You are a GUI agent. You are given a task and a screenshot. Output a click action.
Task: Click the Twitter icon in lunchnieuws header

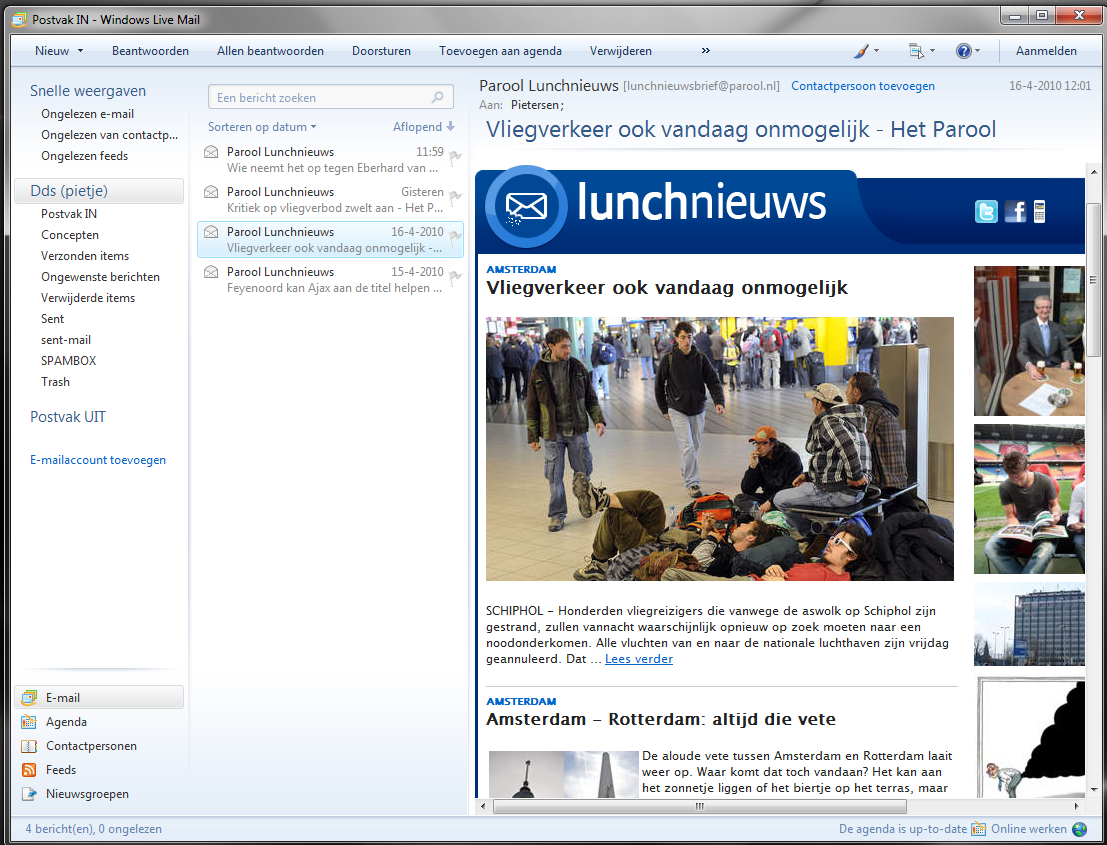986,211
